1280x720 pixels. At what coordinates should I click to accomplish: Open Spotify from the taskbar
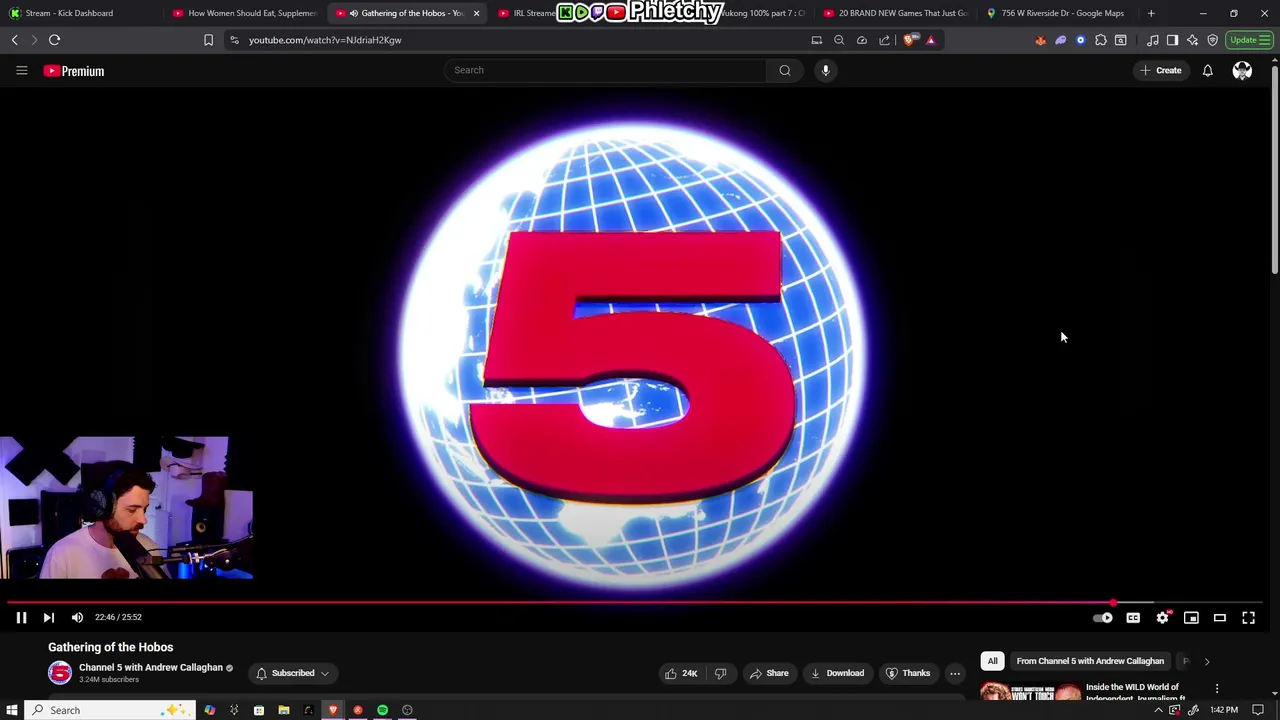tap(382, 710)
